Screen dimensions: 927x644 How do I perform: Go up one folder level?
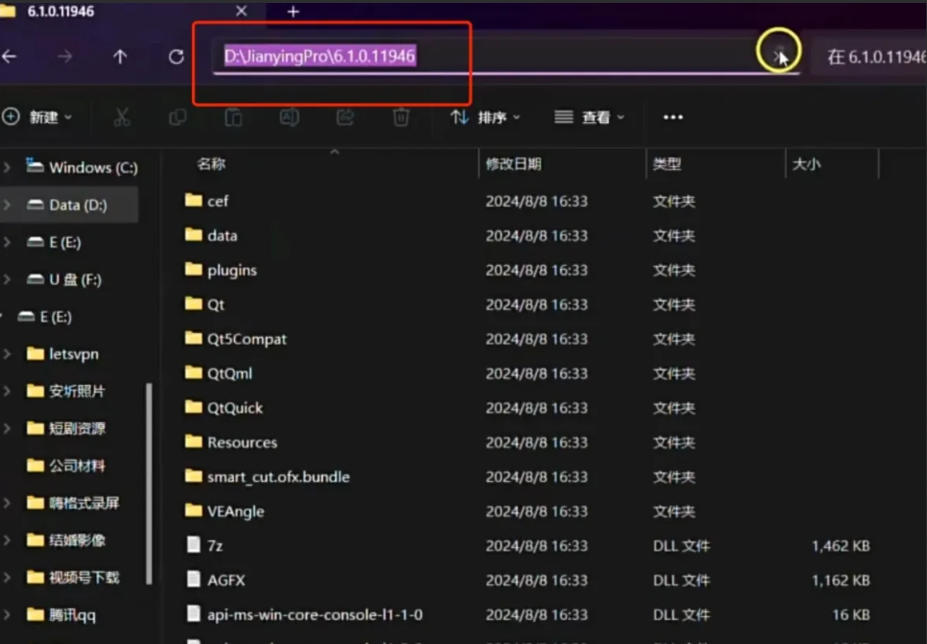click(x=120, y=57)
